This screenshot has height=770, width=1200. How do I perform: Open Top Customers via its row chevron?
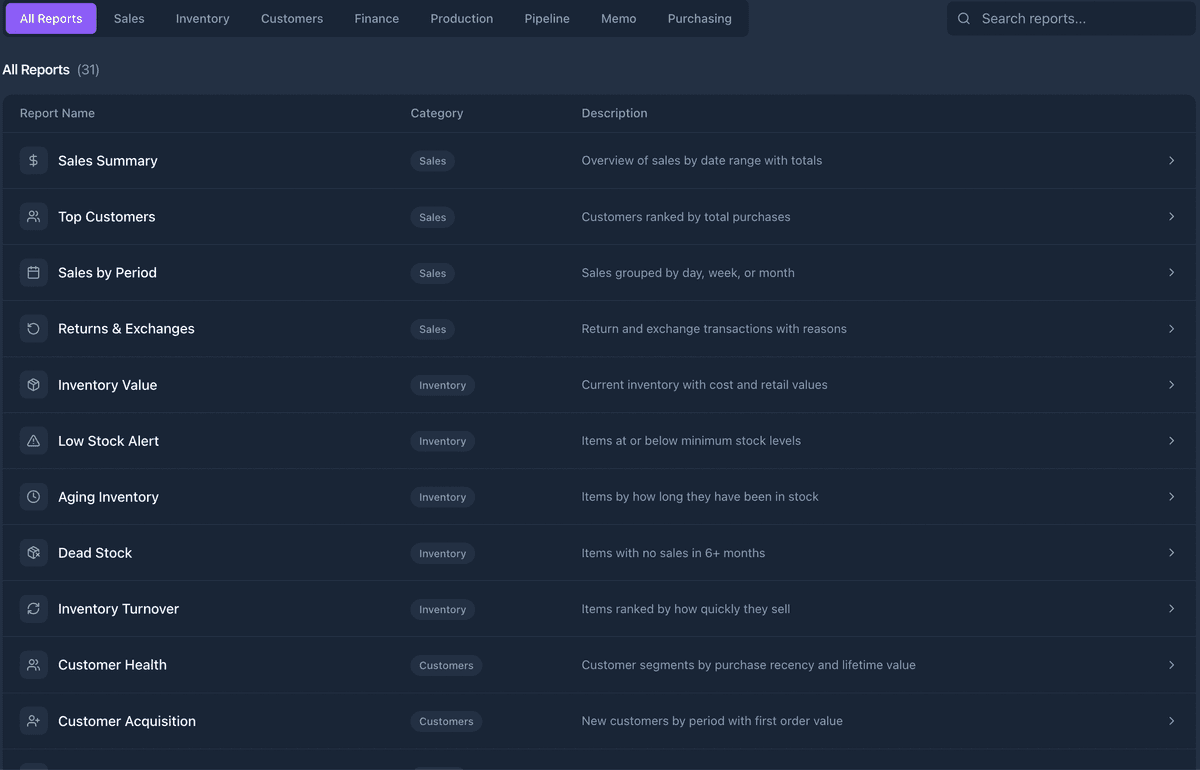click(x=1171, y=216)
